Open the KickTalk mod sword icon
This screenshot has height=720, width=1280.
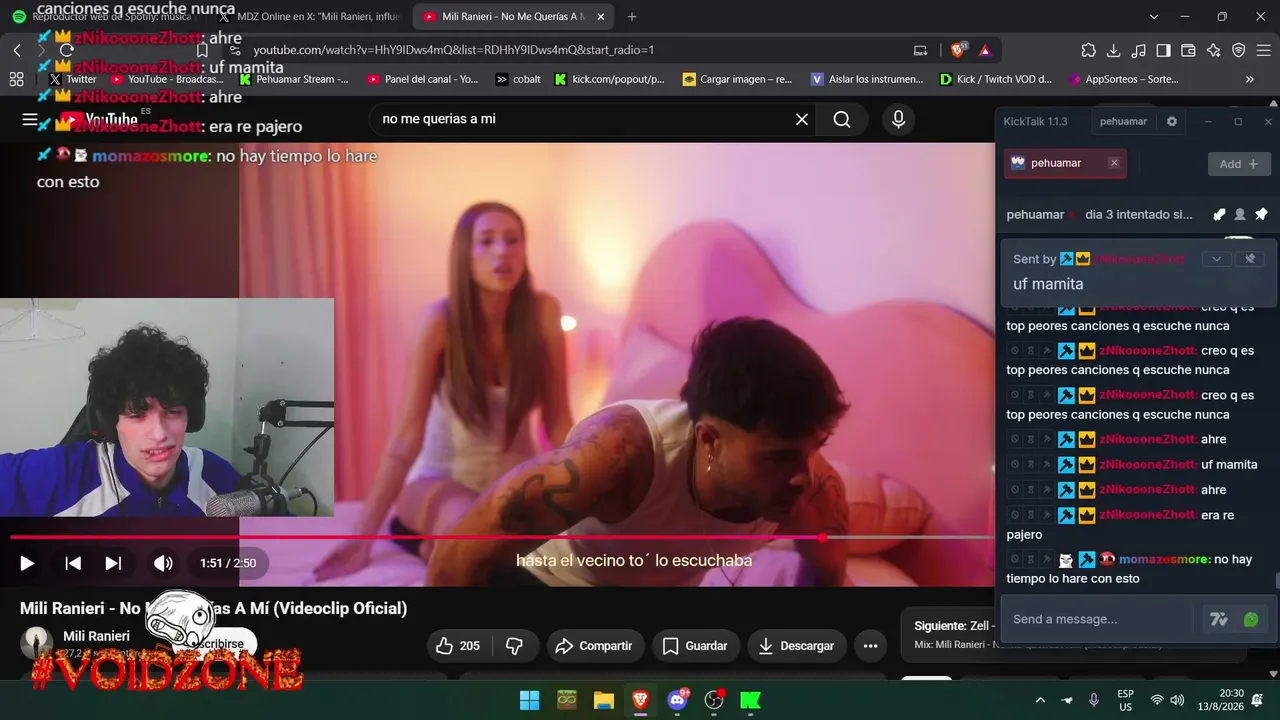point(1219,214)
